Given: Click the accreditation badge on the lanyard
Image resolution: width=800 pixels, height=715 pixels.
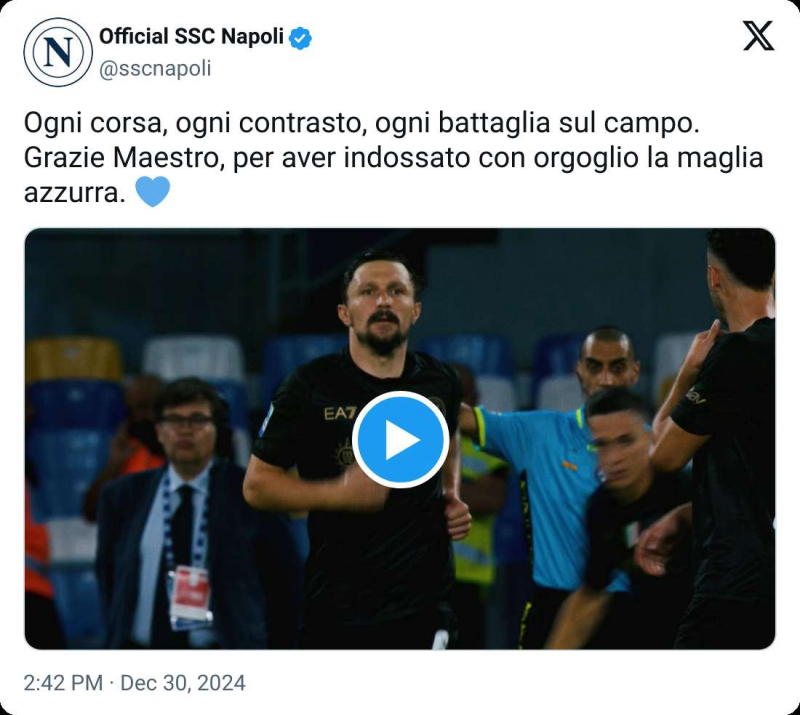Looking at the screenshot, I should [190, 597].
